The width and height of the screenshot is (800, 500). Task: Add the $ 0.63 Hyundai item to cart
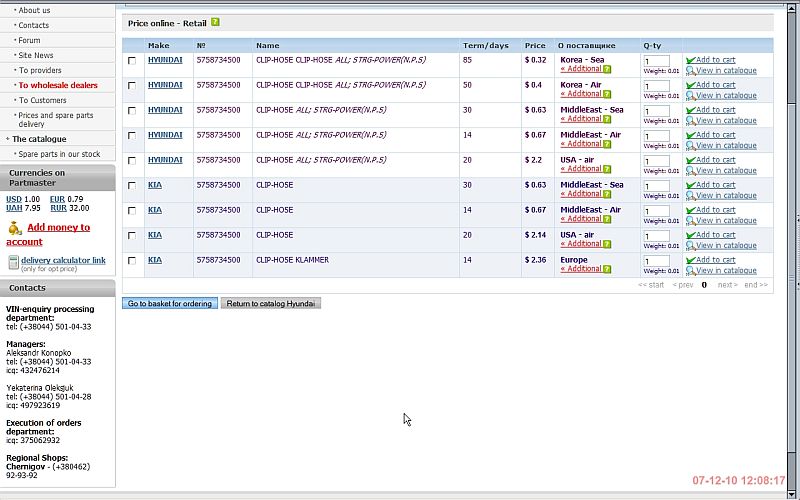click(715, 110)
